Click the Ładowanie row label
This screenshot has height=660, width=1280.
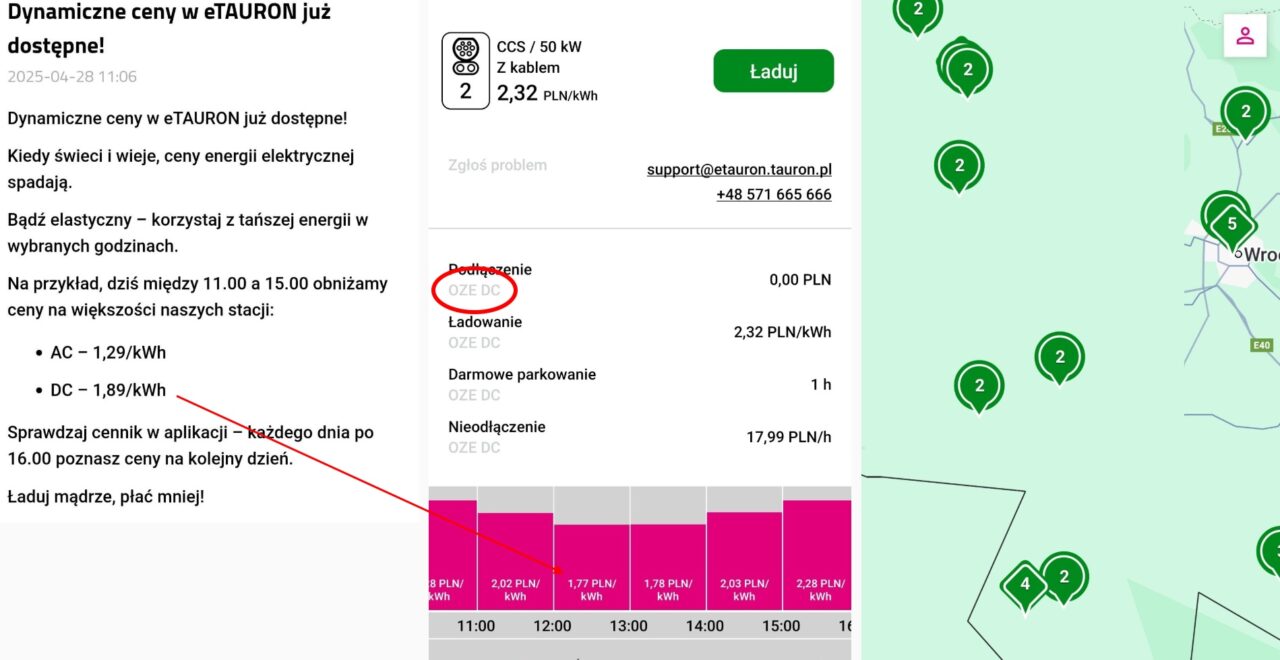pos(485,322)
